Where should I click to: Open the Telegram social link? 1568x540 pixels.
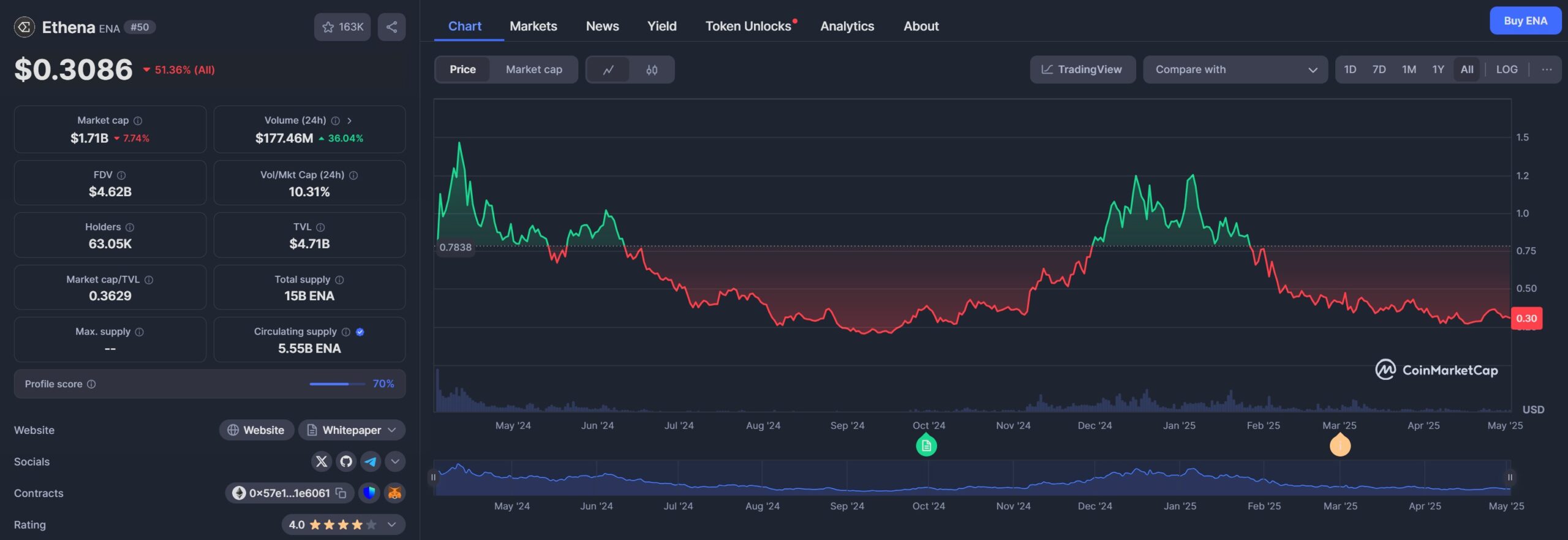(371, 462)
